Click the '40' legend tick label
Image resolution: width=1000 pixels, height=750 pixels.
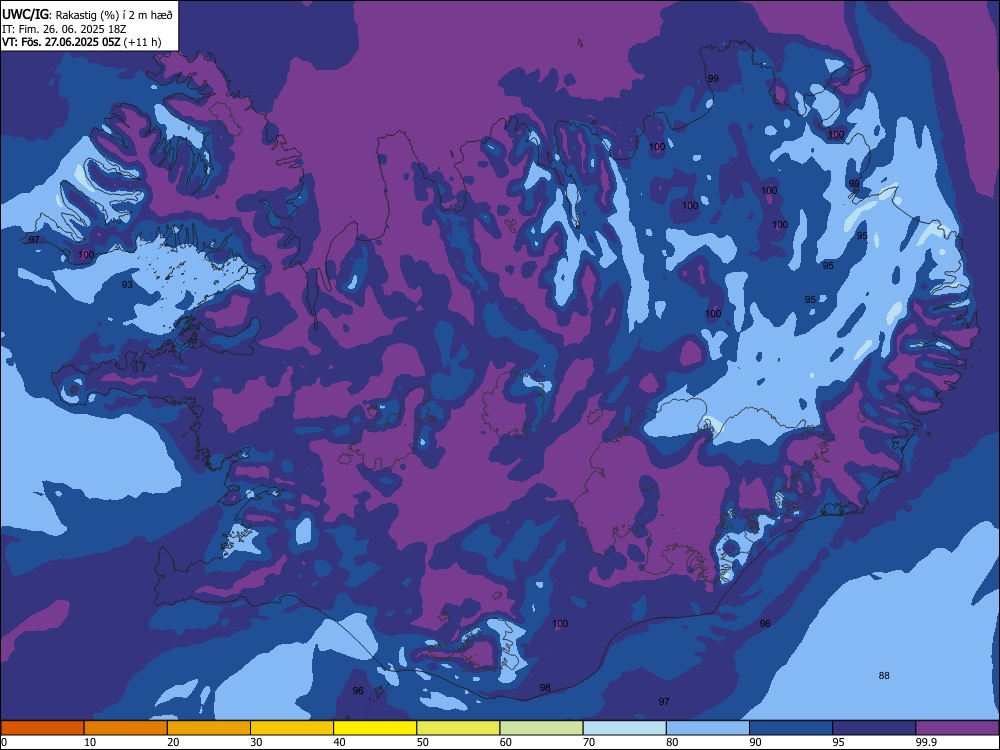click(340, 742)
